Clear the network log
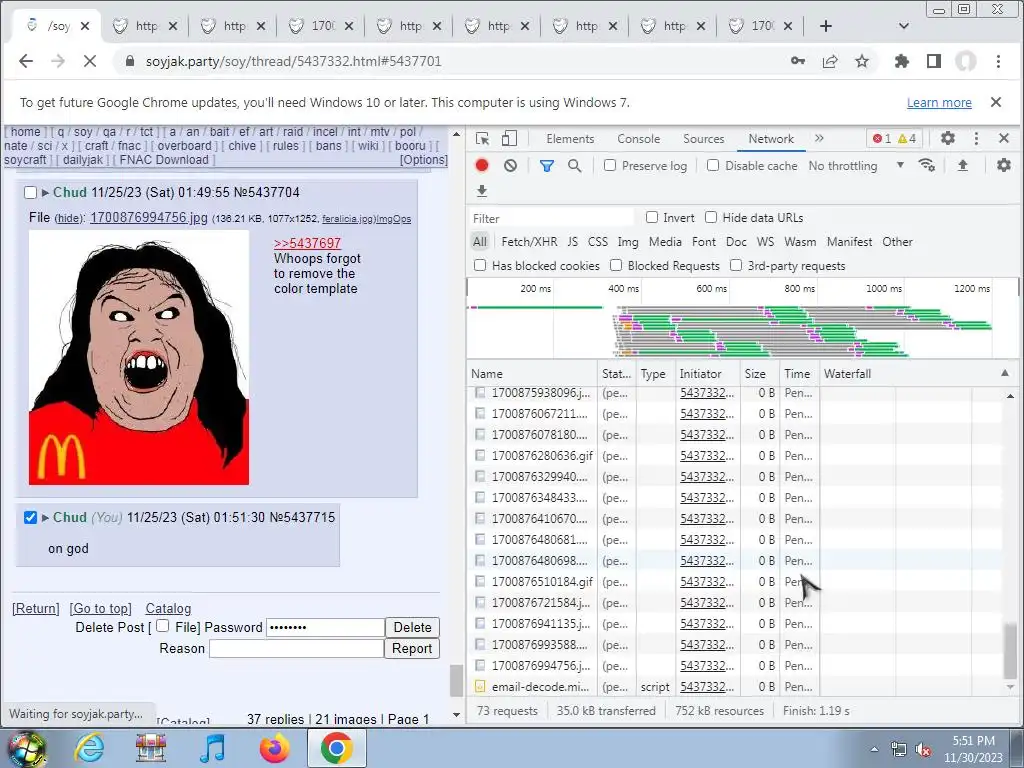Image resolution: width=1024 pixels, height=768 pixels. [x=511, y=165]
